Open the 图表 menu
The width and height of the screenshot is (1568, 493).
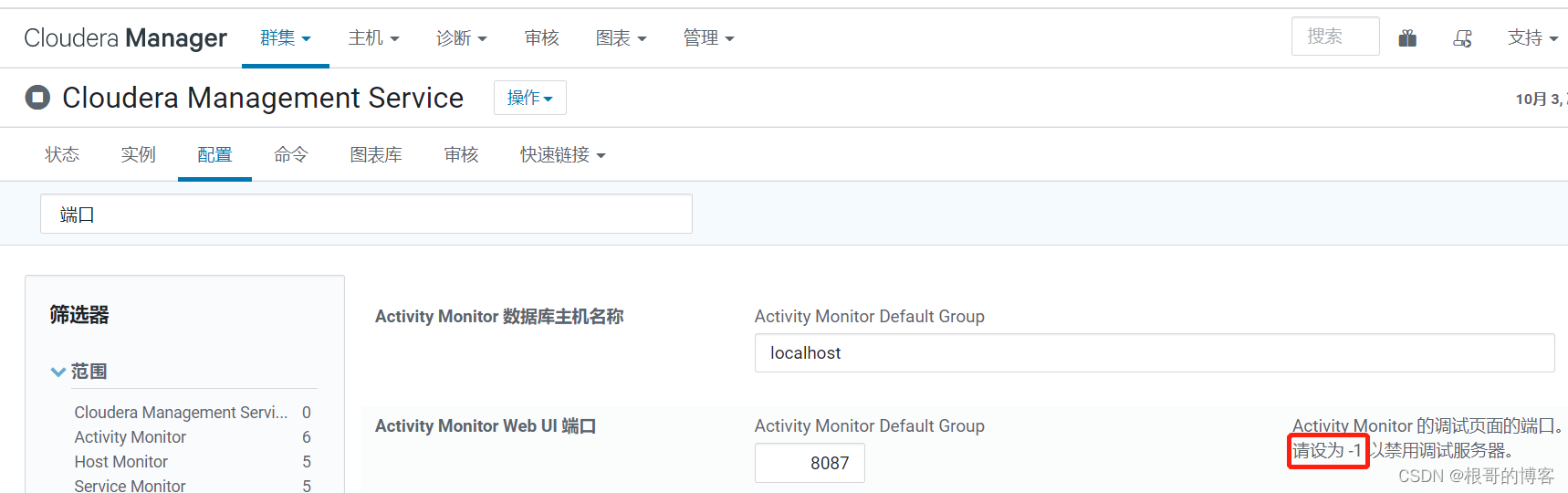click(621, 38)
